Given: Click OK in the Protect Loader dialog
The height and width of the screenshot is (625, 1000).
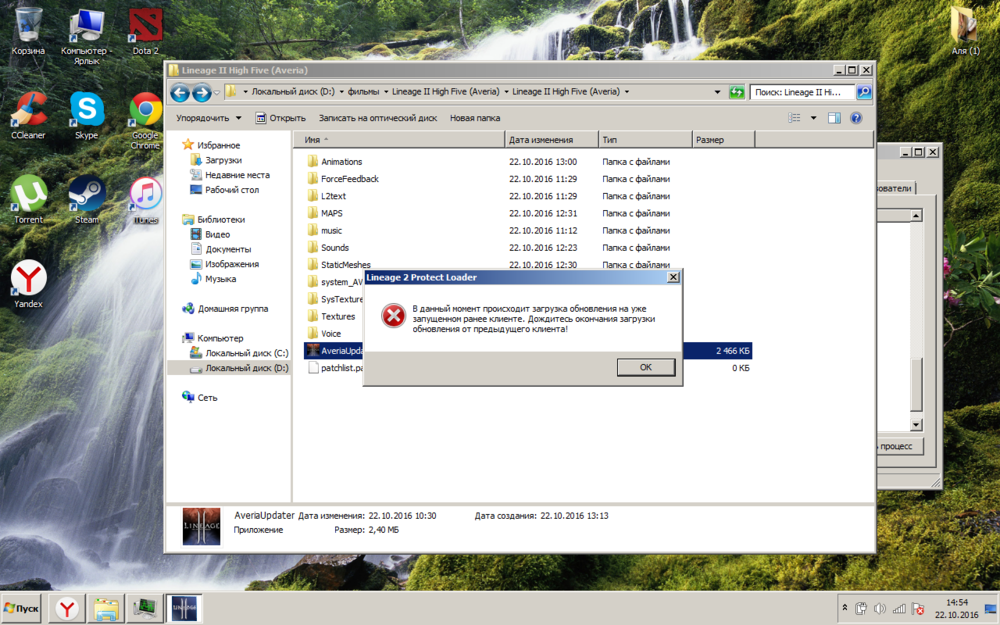Looking at the screenshot, I should 645,367.
